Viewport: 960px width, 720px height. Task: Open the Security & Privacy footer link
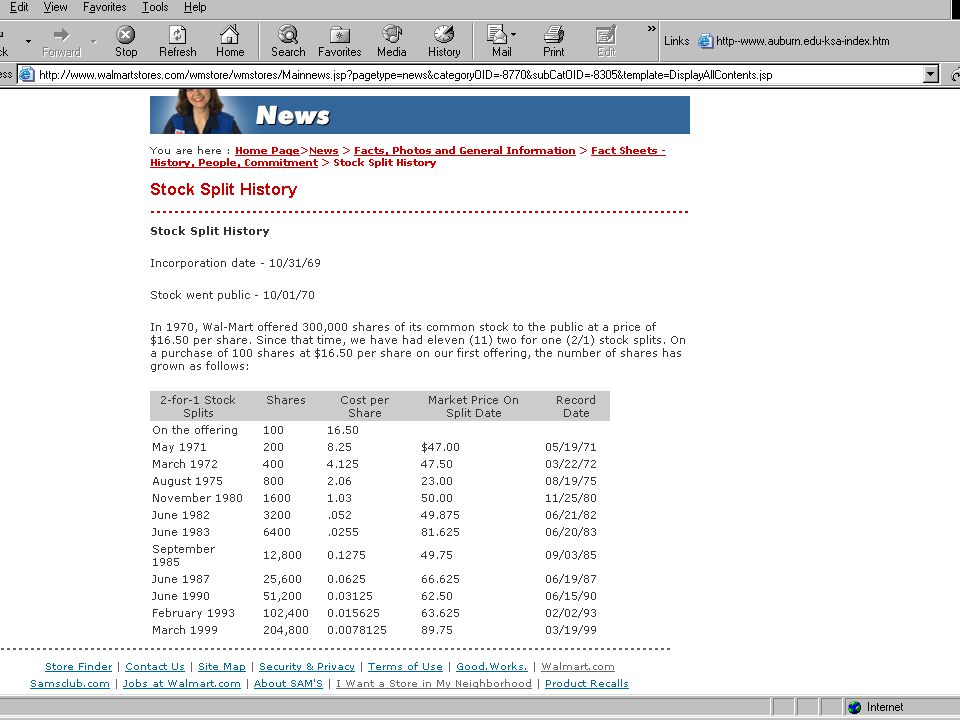307,667
